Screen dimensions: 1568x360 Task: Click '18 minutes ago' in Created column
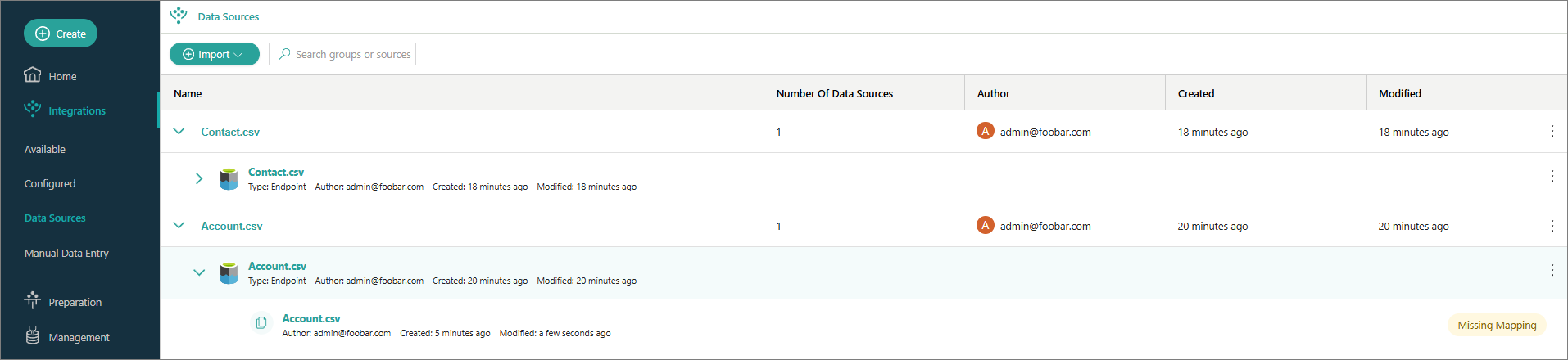point(1212,132)
